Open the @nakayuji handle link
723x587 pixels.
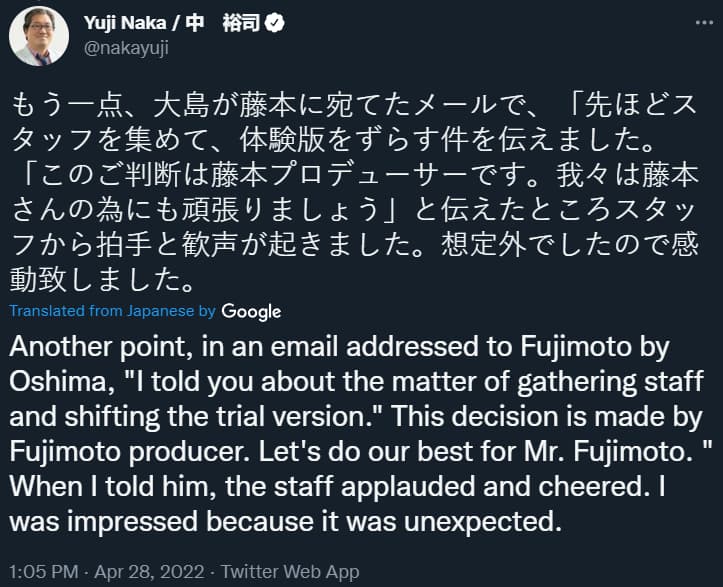click(x=126, y=48)
